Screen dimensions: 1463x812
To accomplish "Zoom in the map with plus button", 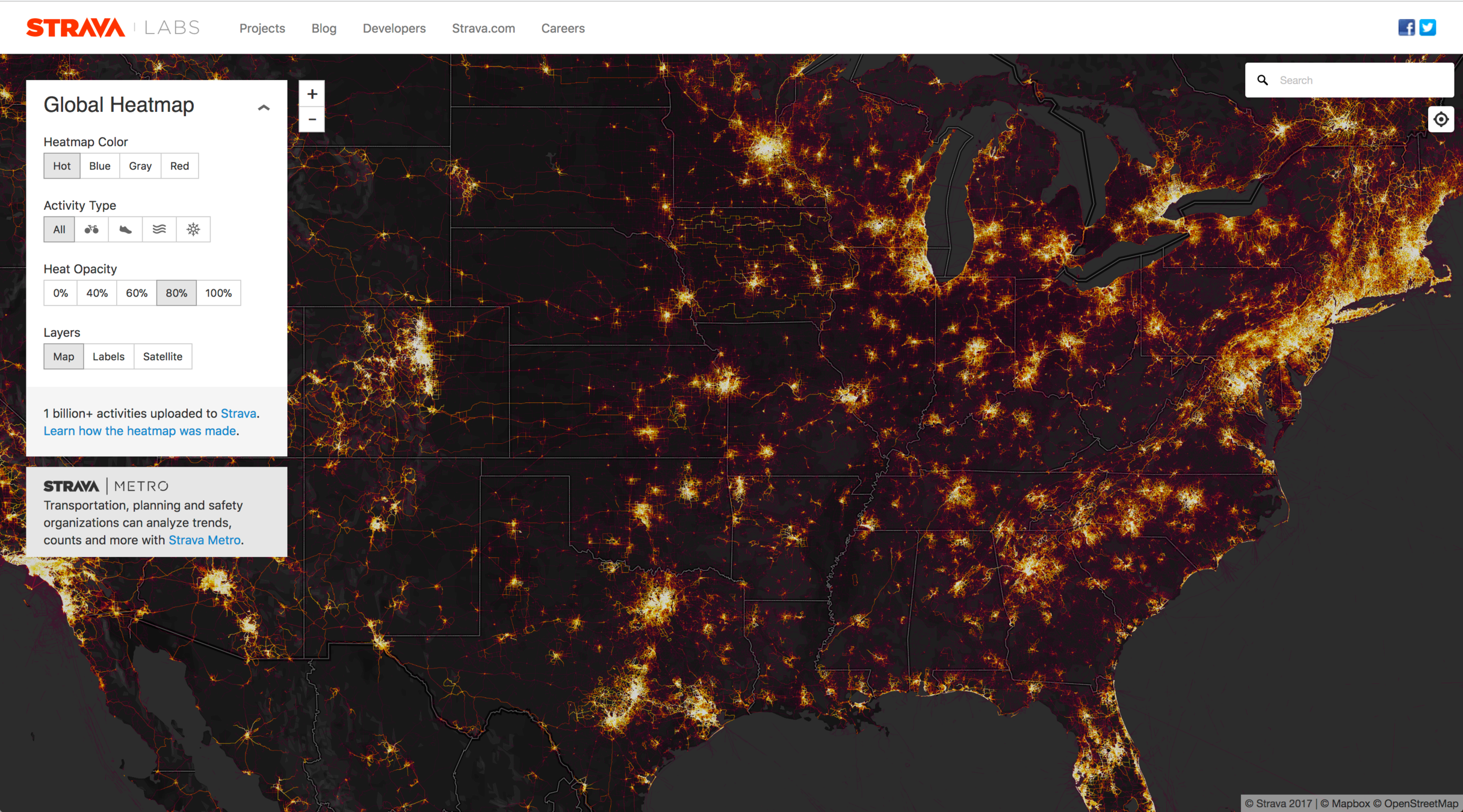I will [x=312, y=94].
